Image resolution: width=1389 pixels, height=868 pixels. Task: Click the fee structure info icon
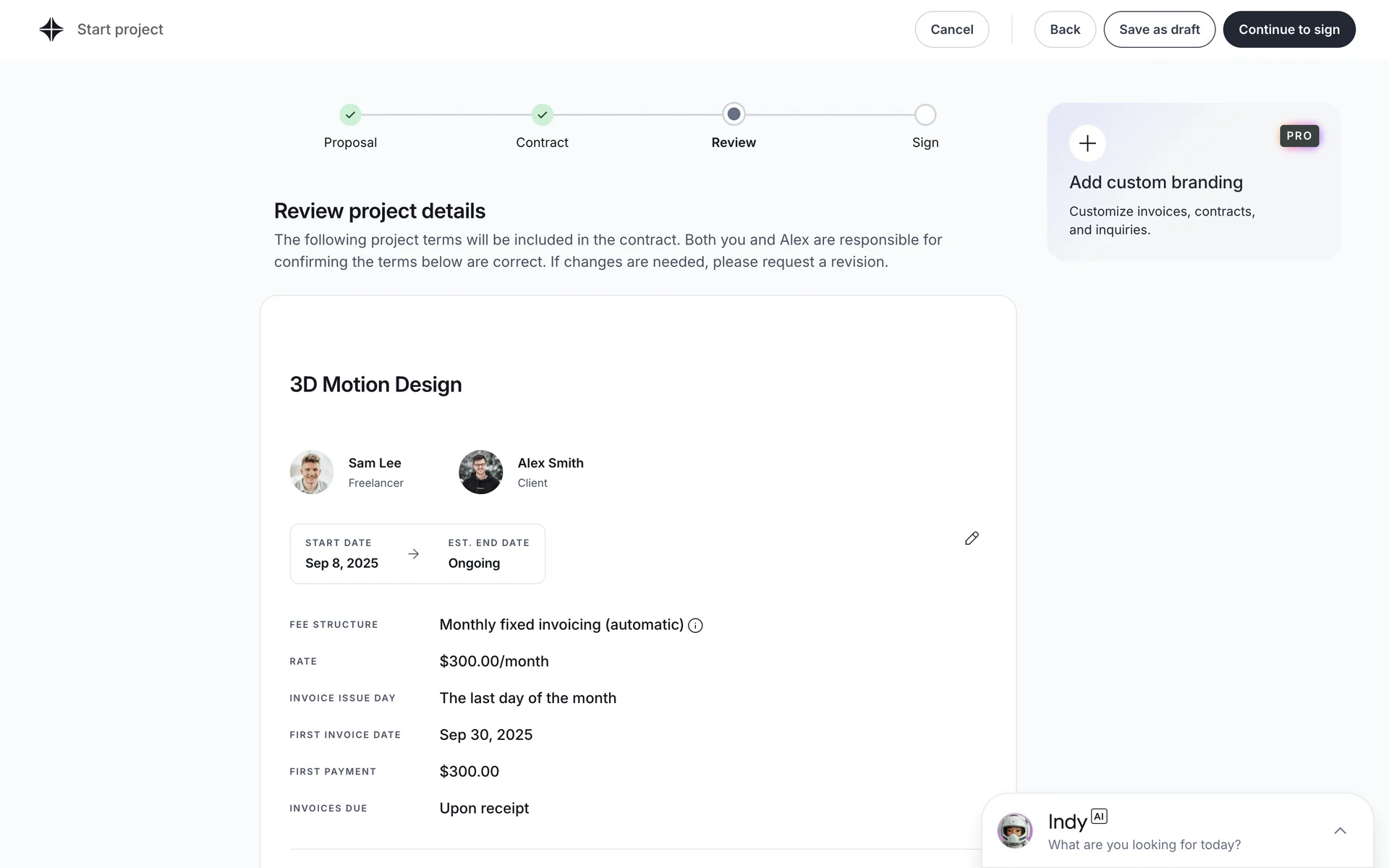(x=695, y=626)
